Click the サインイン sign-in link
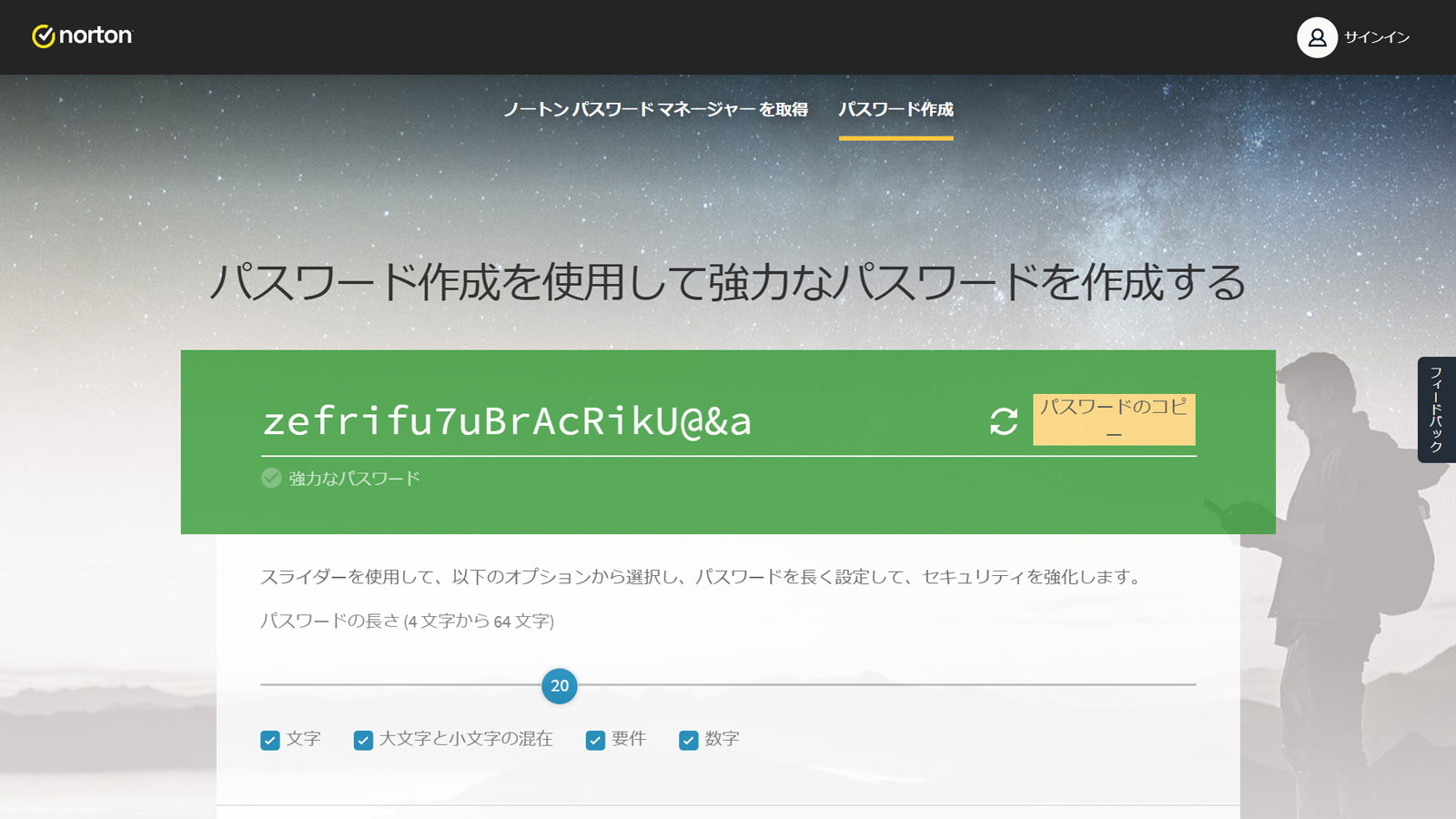This screenshot has height=819, width=1456. (x=1377, y=37)
